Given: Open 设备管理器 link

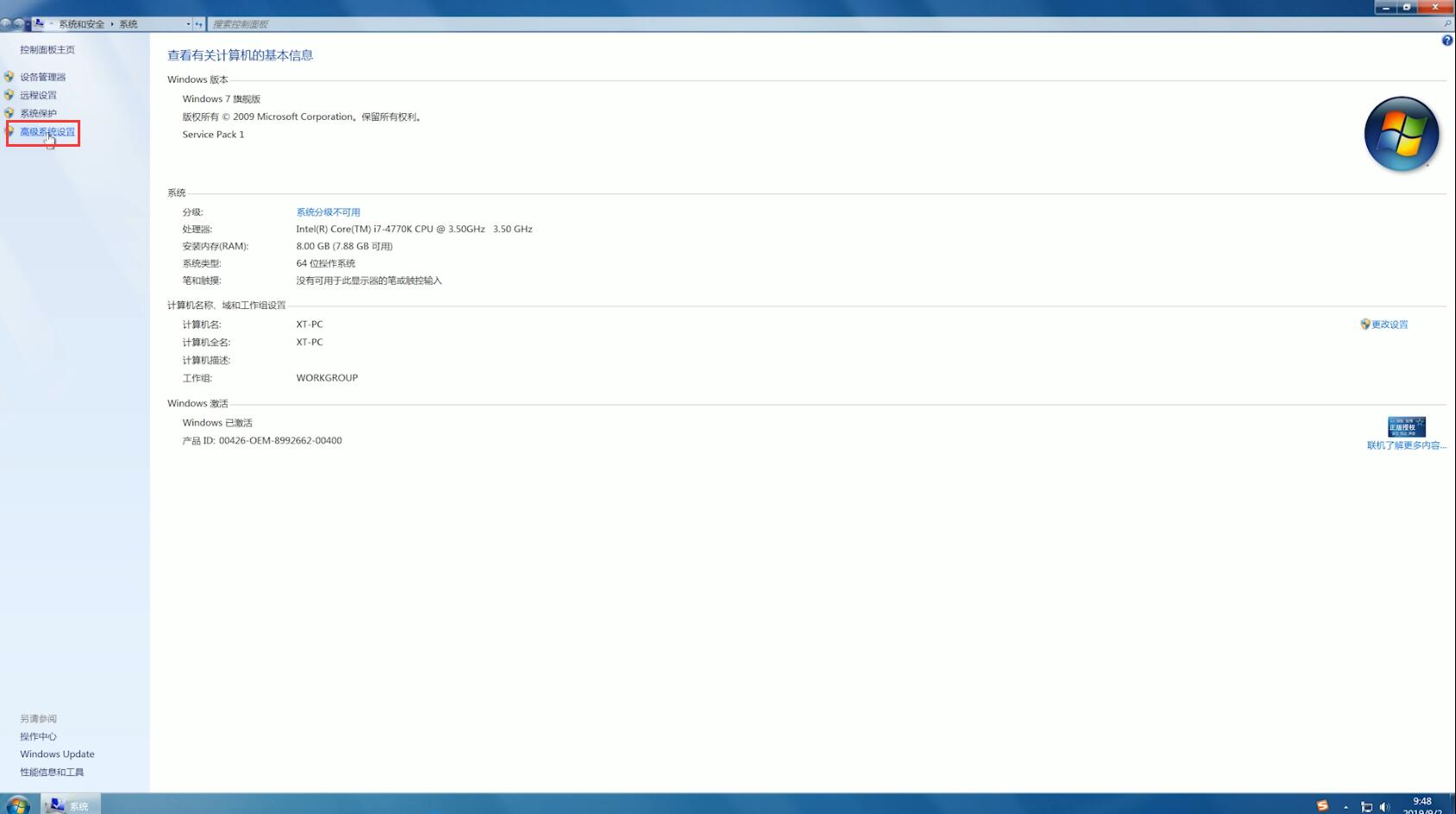Looking at the screenshot, I should pyautogui.click(x=42, y=77).
